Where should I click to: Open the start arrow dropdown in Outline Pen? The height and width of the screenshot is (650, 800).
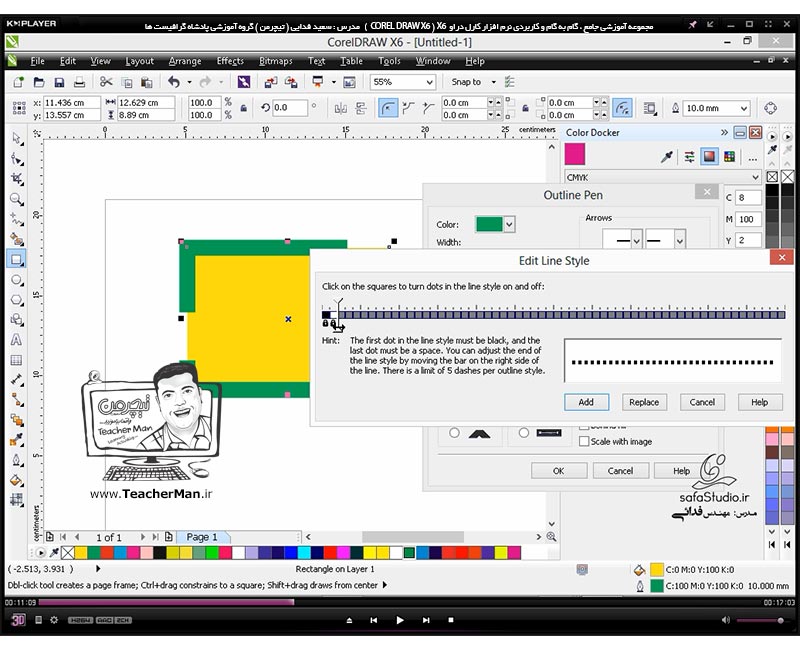coord(636,240)
